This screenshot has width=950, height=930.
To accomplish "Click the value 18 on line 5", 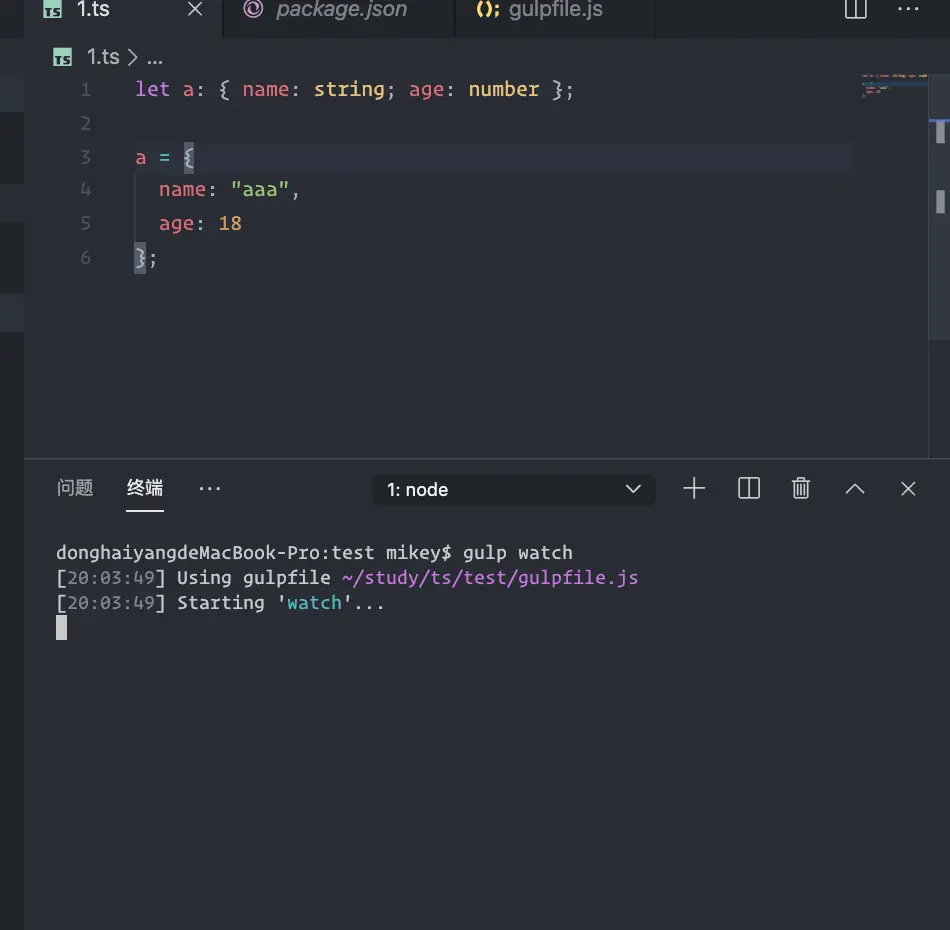I will (230, 224).
